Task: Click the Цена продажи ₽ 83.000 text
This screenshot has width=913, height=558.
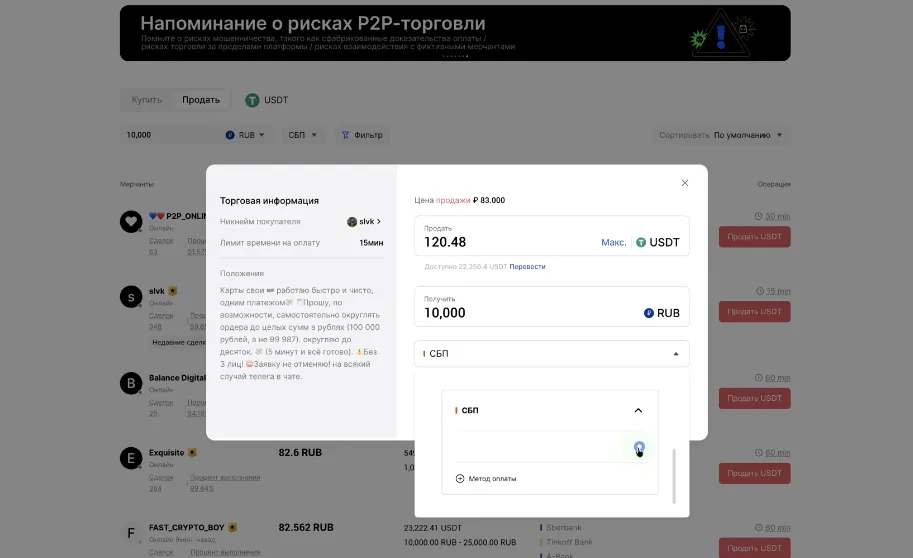Action: (459, 200)
